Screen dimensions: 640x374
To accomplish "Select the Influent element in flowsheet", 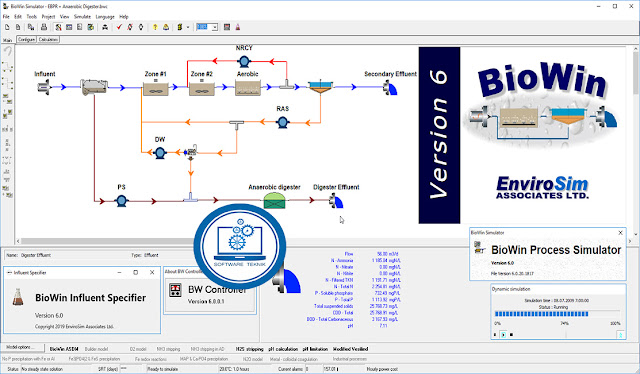I will (44, 87).
